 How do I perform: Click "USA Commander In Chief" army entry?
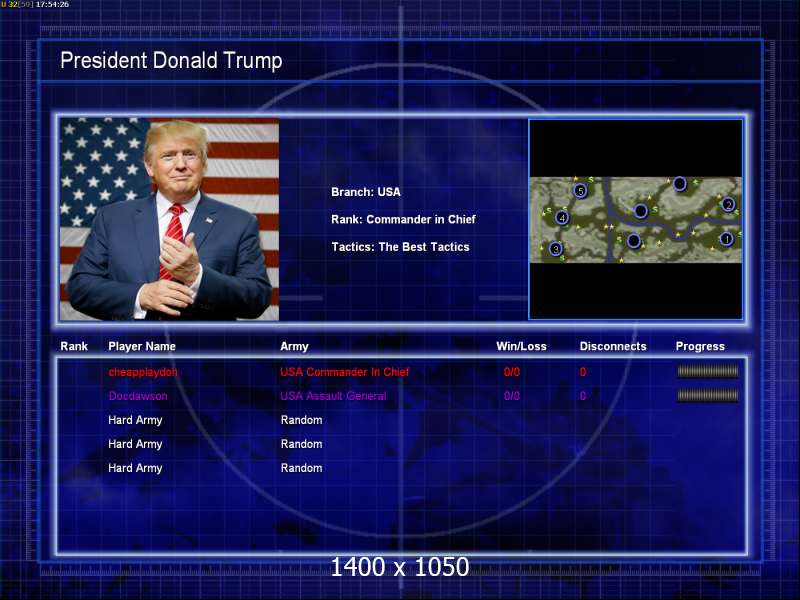(344, 372)
